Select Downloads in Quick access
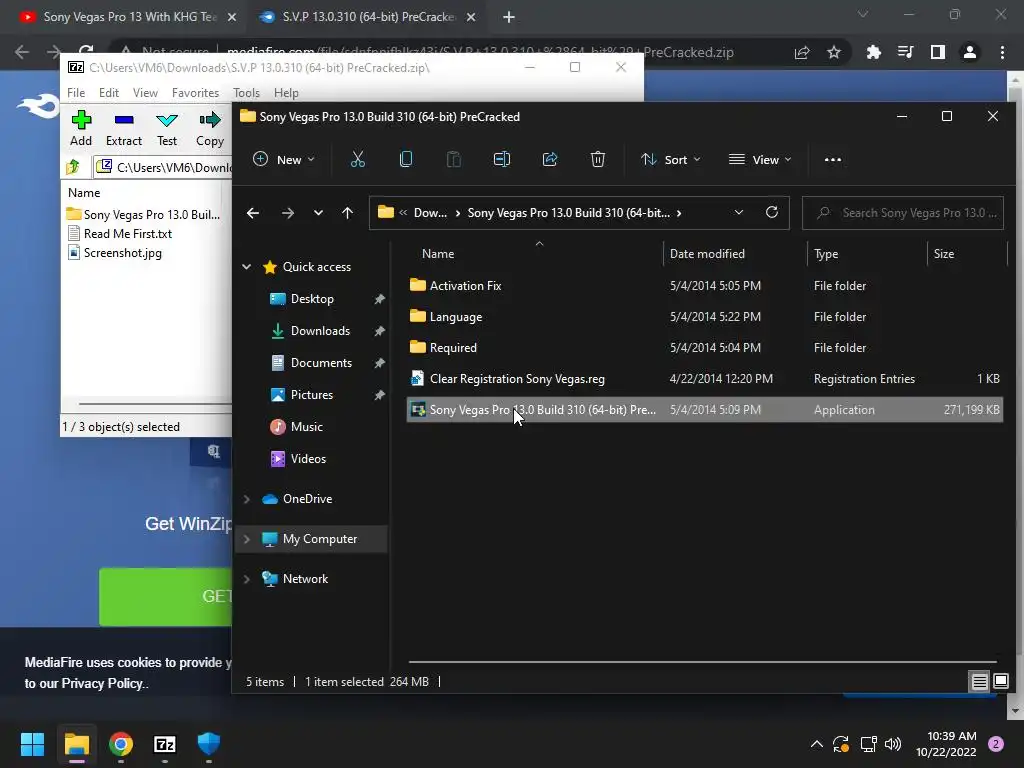The height and width of the screenshot is (768, 1024). coord(320,330)
